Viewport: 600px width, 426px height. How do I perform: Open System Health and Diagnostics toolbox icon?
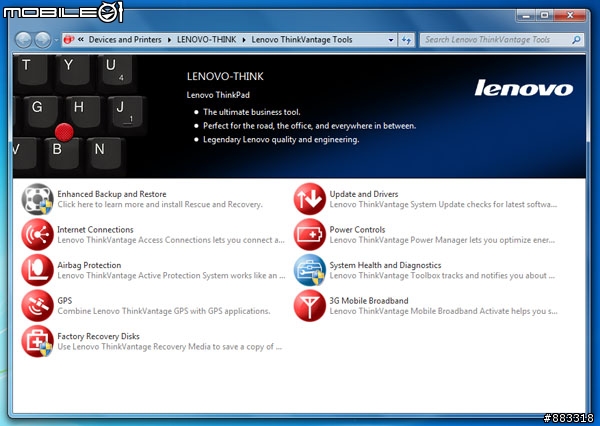click(x=310, y=270)
